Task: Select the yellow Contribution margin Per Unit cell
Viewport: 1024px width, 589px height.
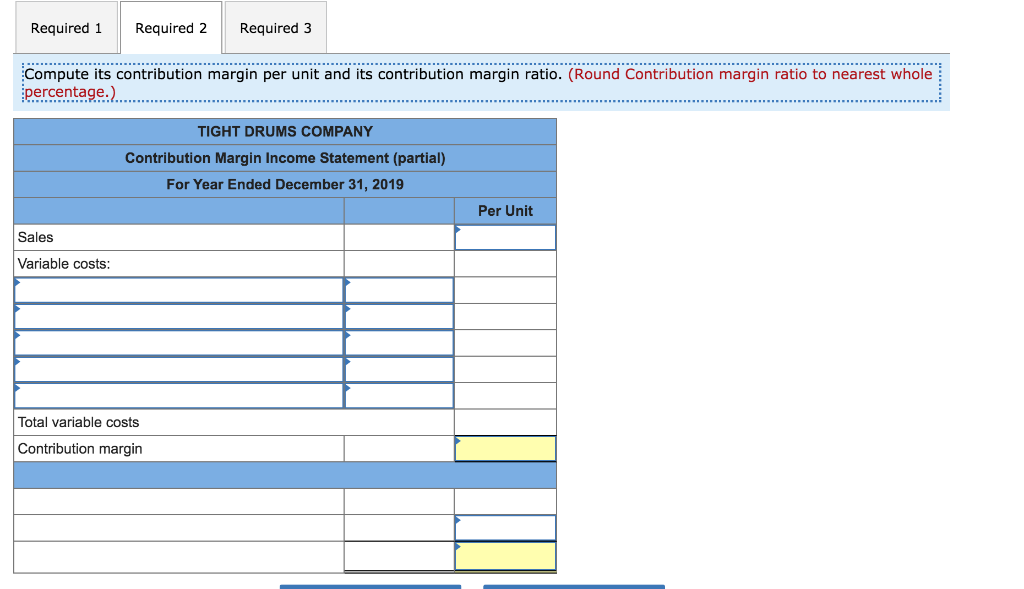Action: pyautogui.click(x=505, y=448)
